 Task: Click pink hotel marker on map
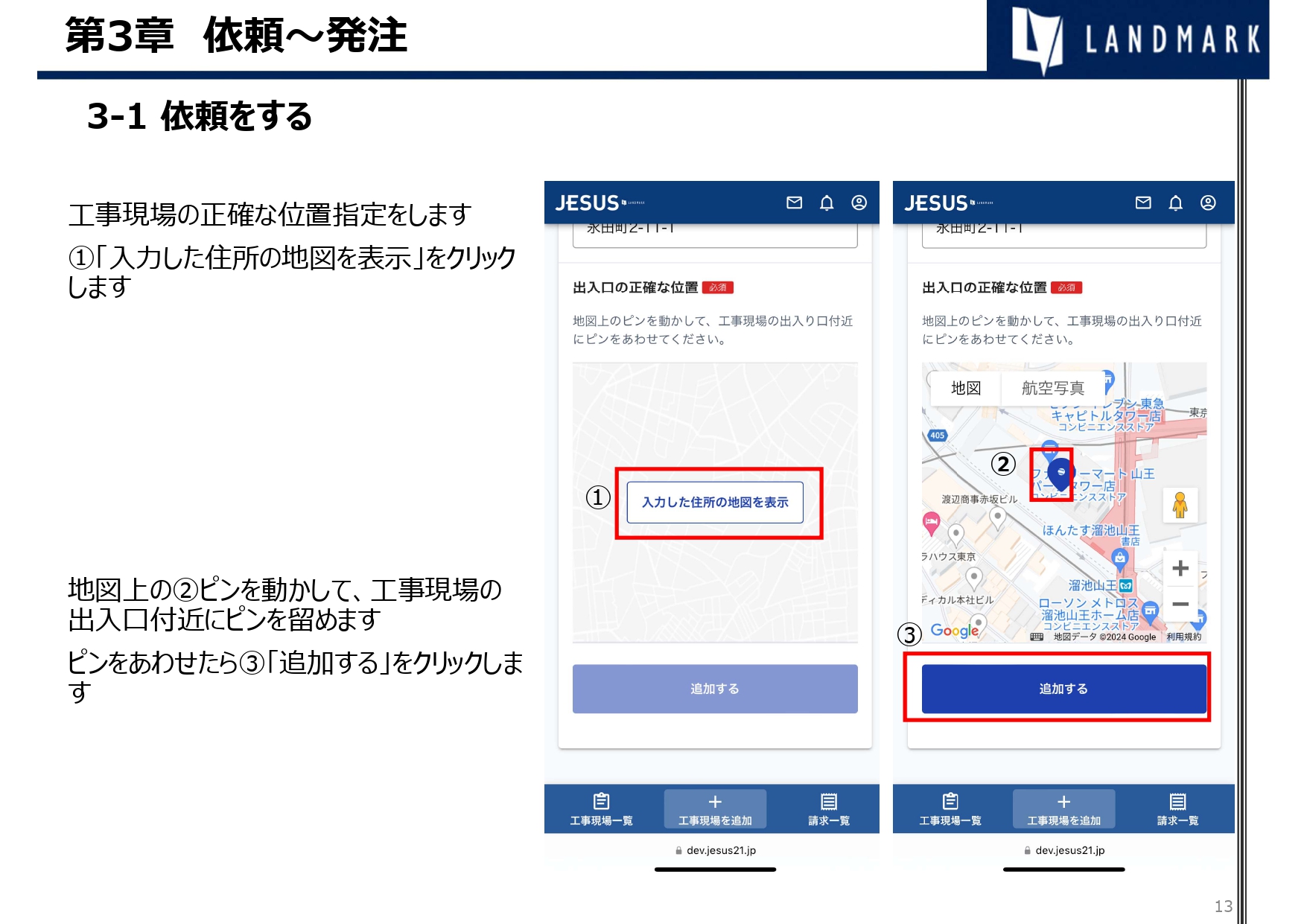click(x=931, y=523)
